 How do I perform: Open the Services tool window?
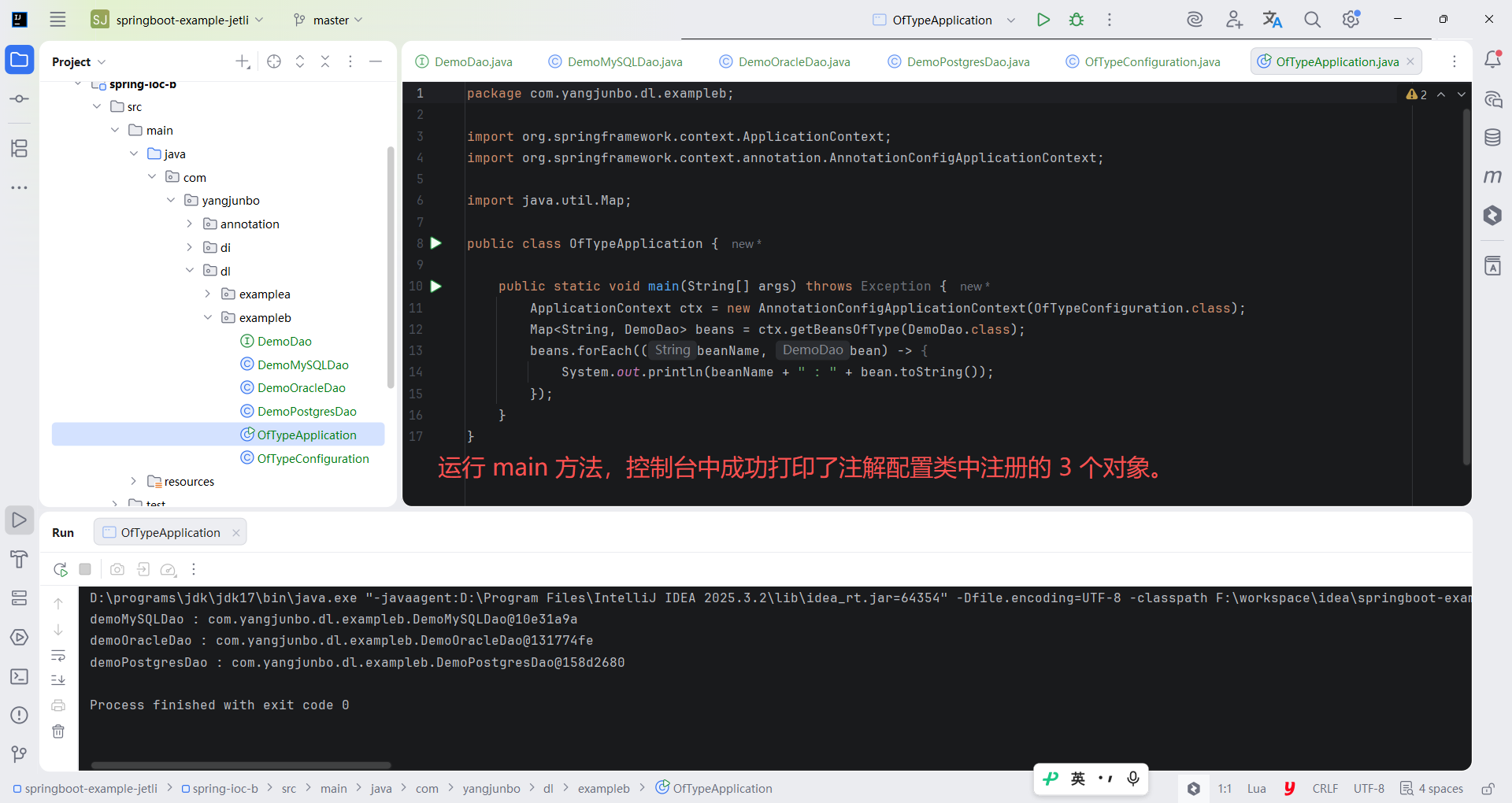[x=20, y=637]
